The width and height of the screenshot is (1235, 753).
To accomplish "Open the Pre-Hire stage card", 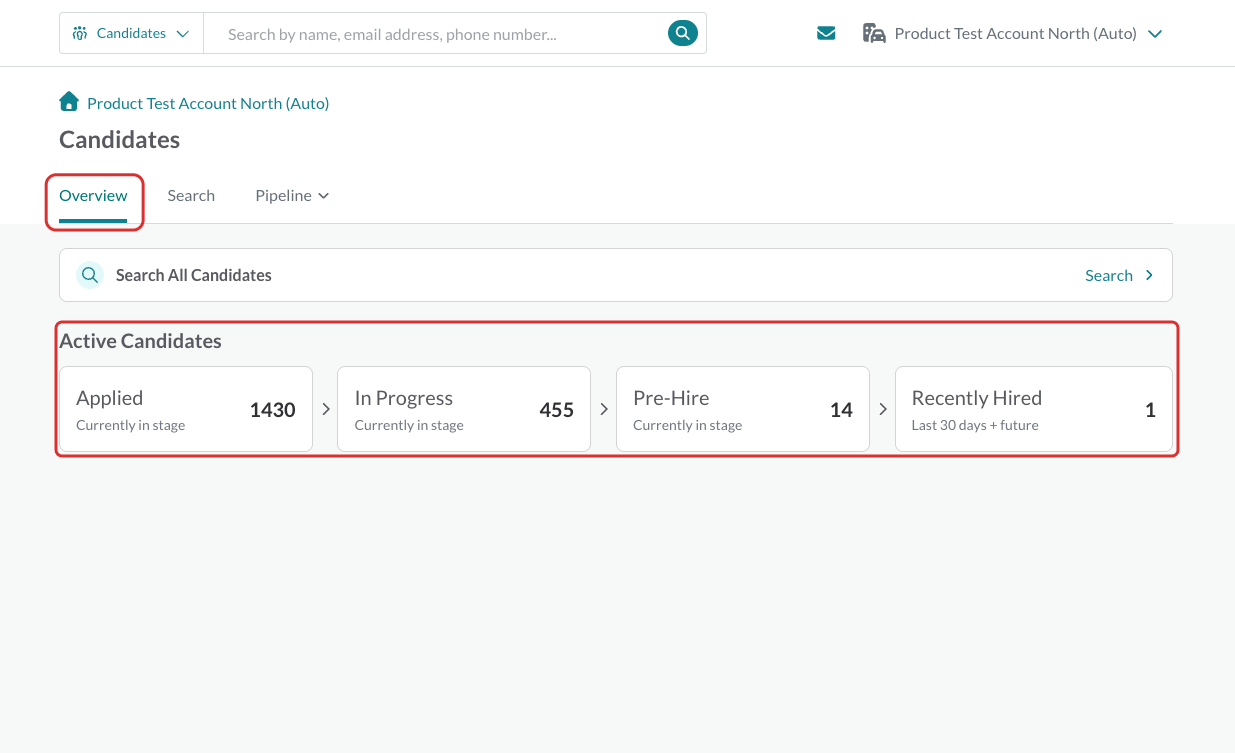I will [x=743, y=409].
